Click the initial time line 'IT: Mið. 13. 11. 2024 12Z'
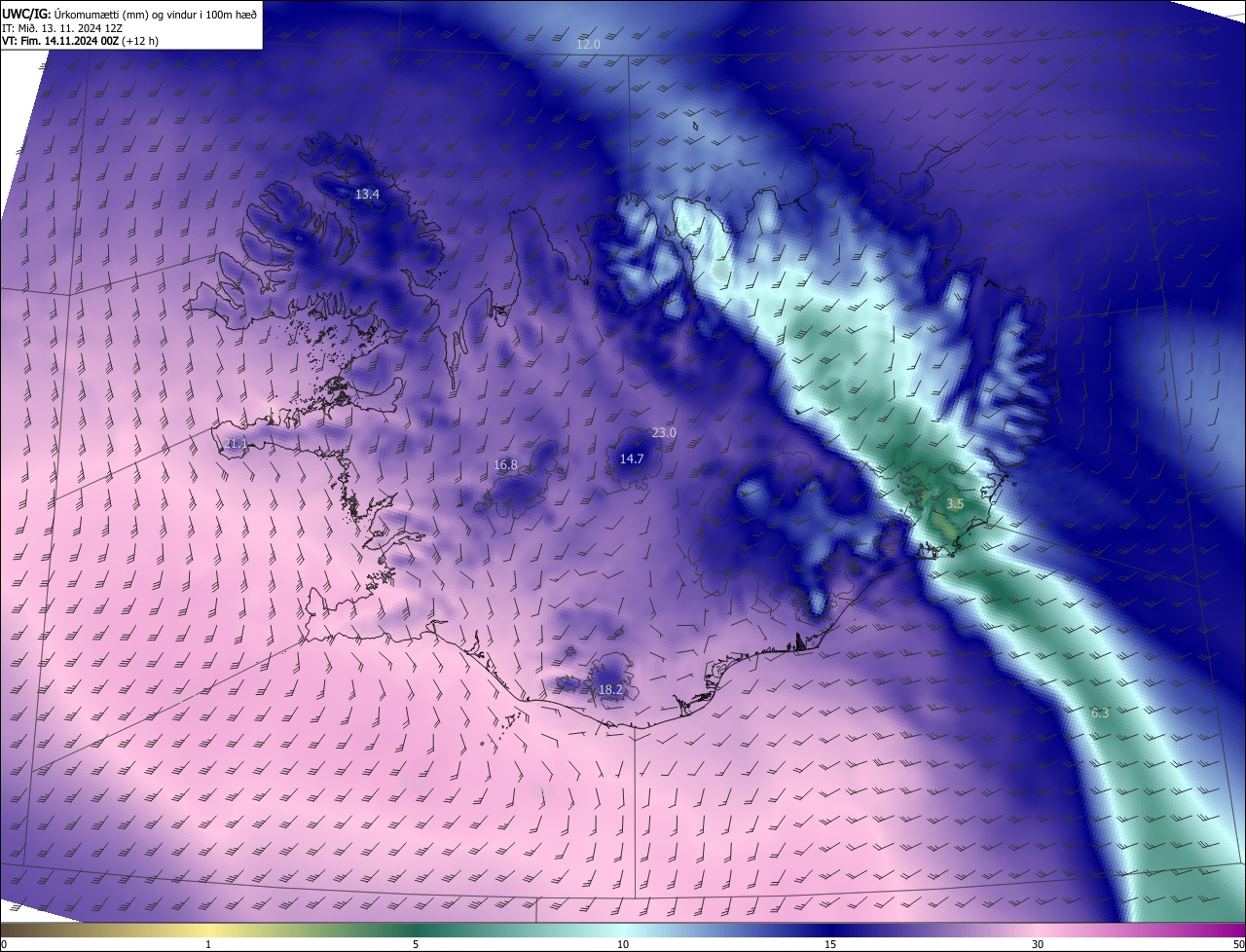 [62, 28]
